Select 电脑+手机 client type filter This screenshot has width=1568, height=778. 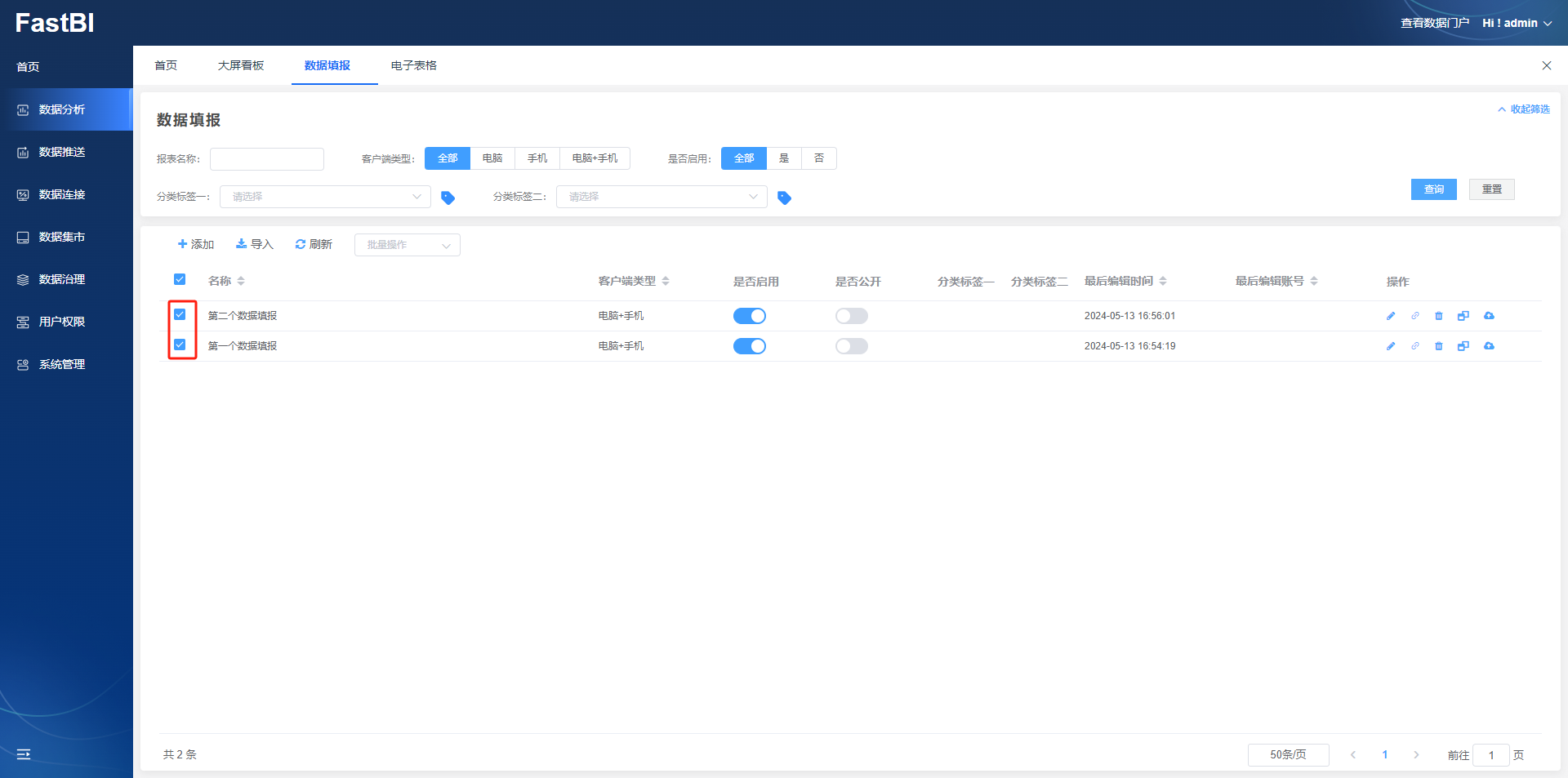[595, 158]
